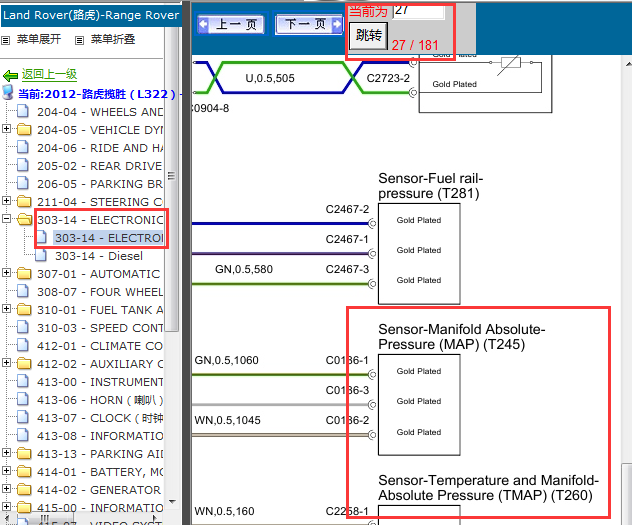Select 412-01 CLIMATE CO tree item
632x525 pixels.
pos(100,346)
